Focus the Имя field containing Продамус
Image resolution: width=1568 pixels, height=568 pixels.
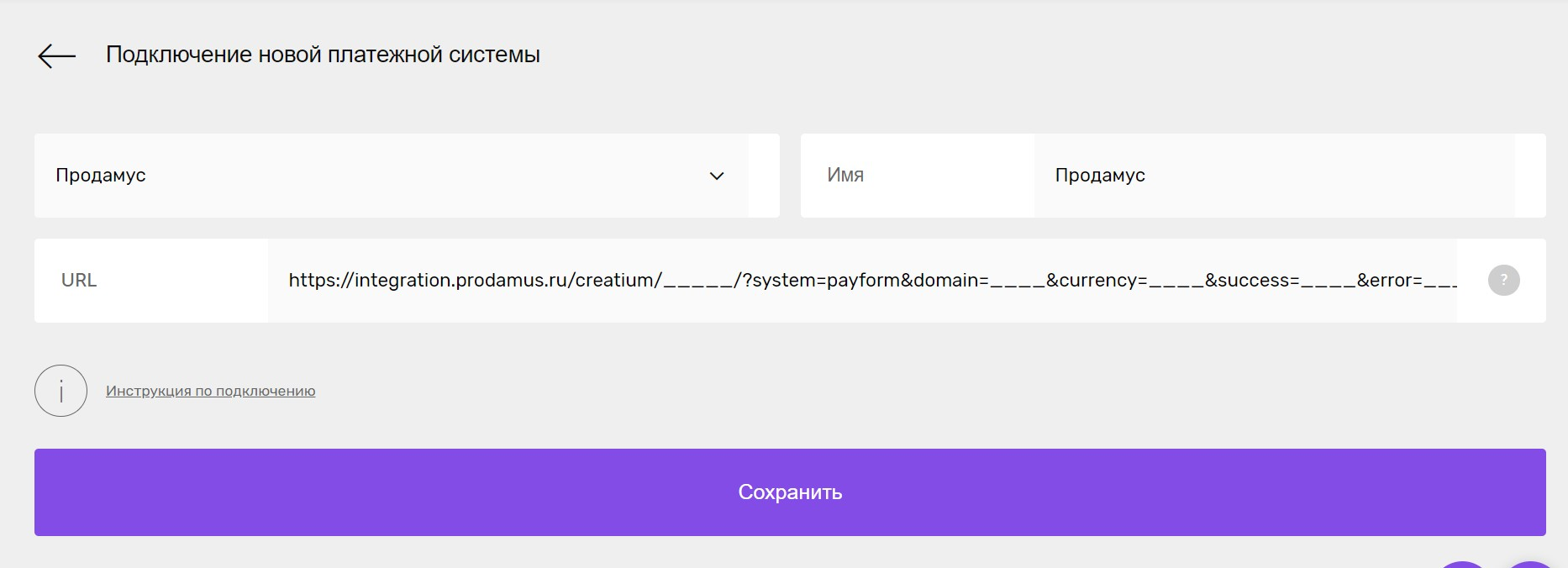(x=1274, y=176)
